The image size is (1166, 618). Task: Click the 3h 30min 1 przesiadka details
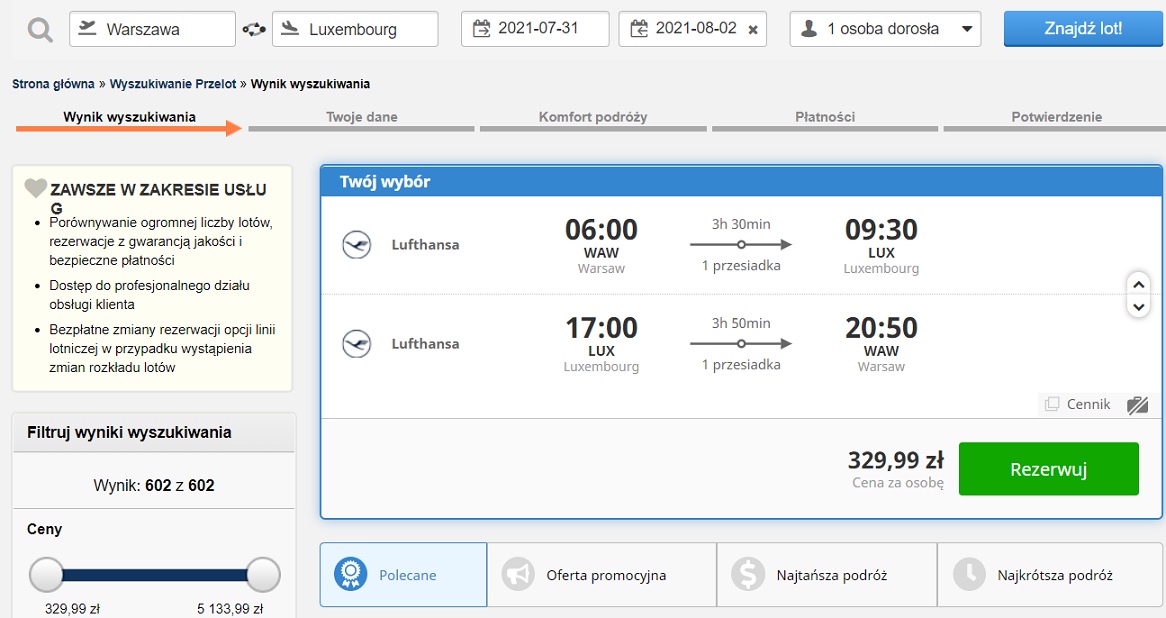[x=741, y=245]
